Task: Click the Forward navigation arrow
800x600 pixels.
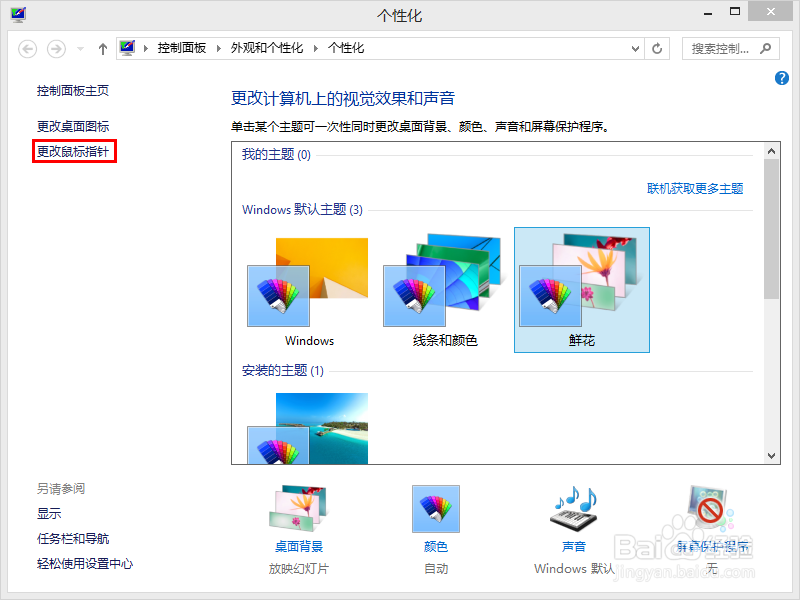Action: pos(56,49)
